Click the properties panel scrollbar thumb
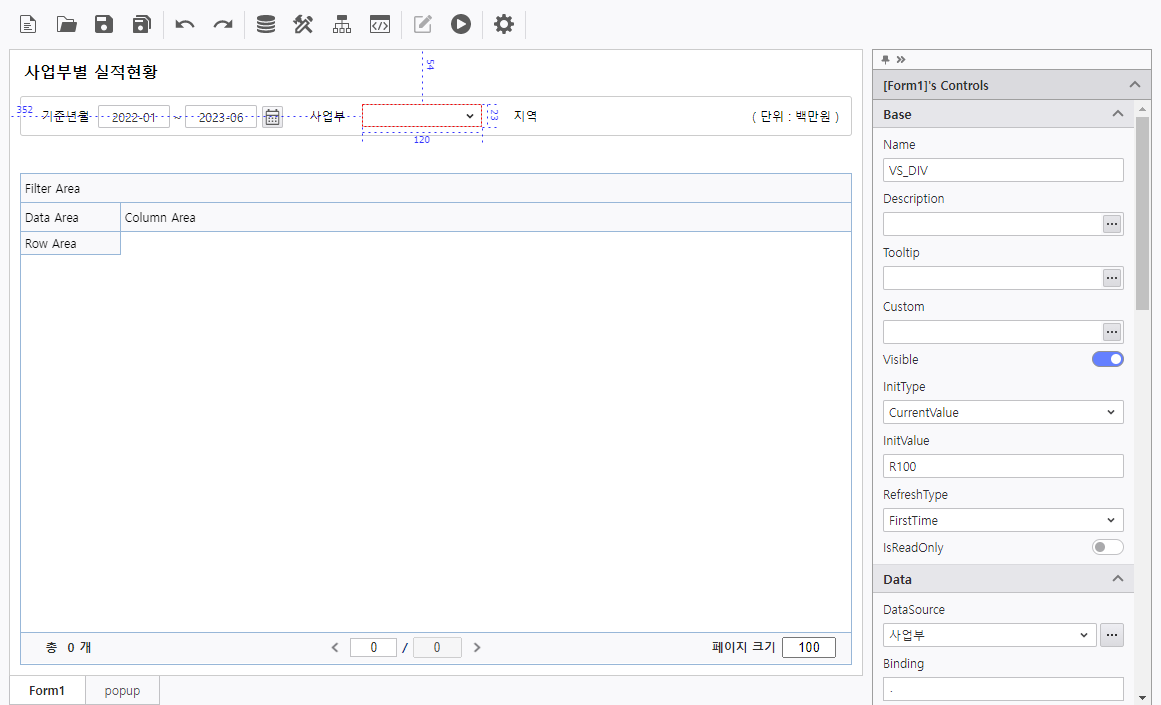 coord(1142,213)
